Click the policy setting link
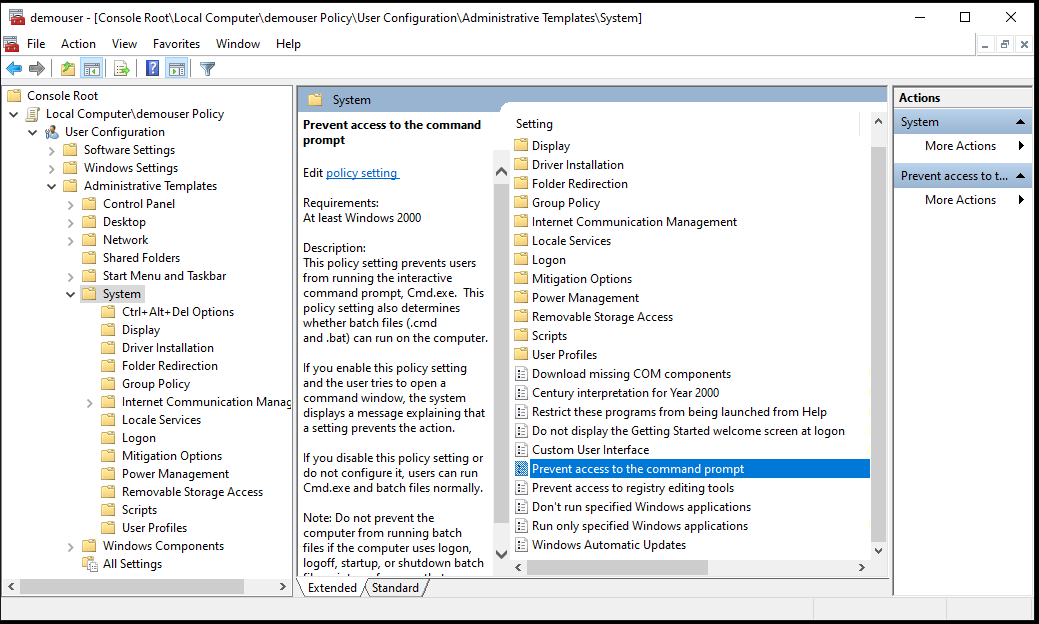Screen dimensions: 1039x624 pyautogui.click(x=362, y=173)
